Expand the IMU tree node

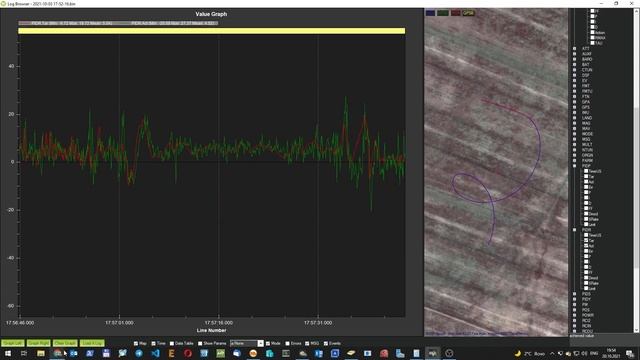click(x=575, y=112)
